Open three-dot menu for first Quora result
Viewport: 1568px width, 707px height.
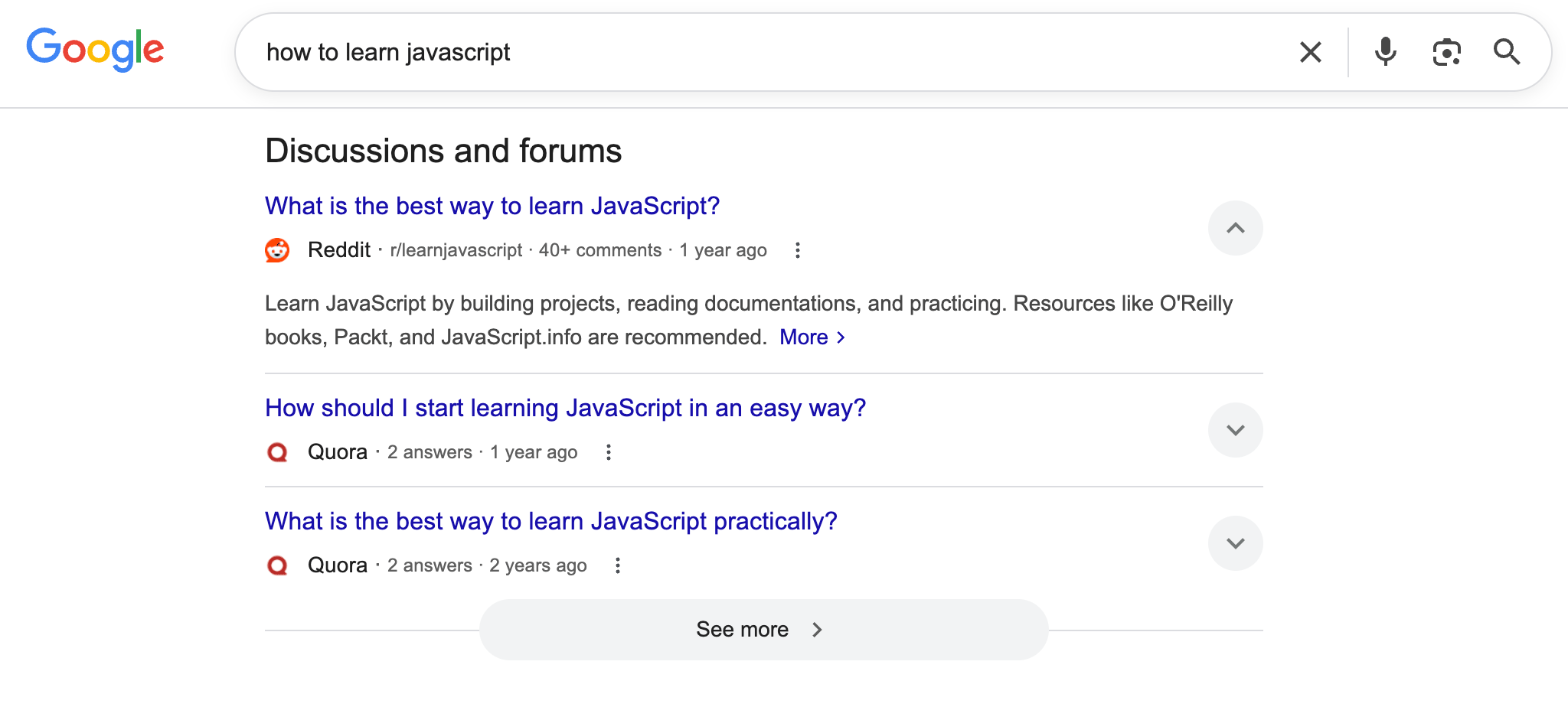coord(609,452)
